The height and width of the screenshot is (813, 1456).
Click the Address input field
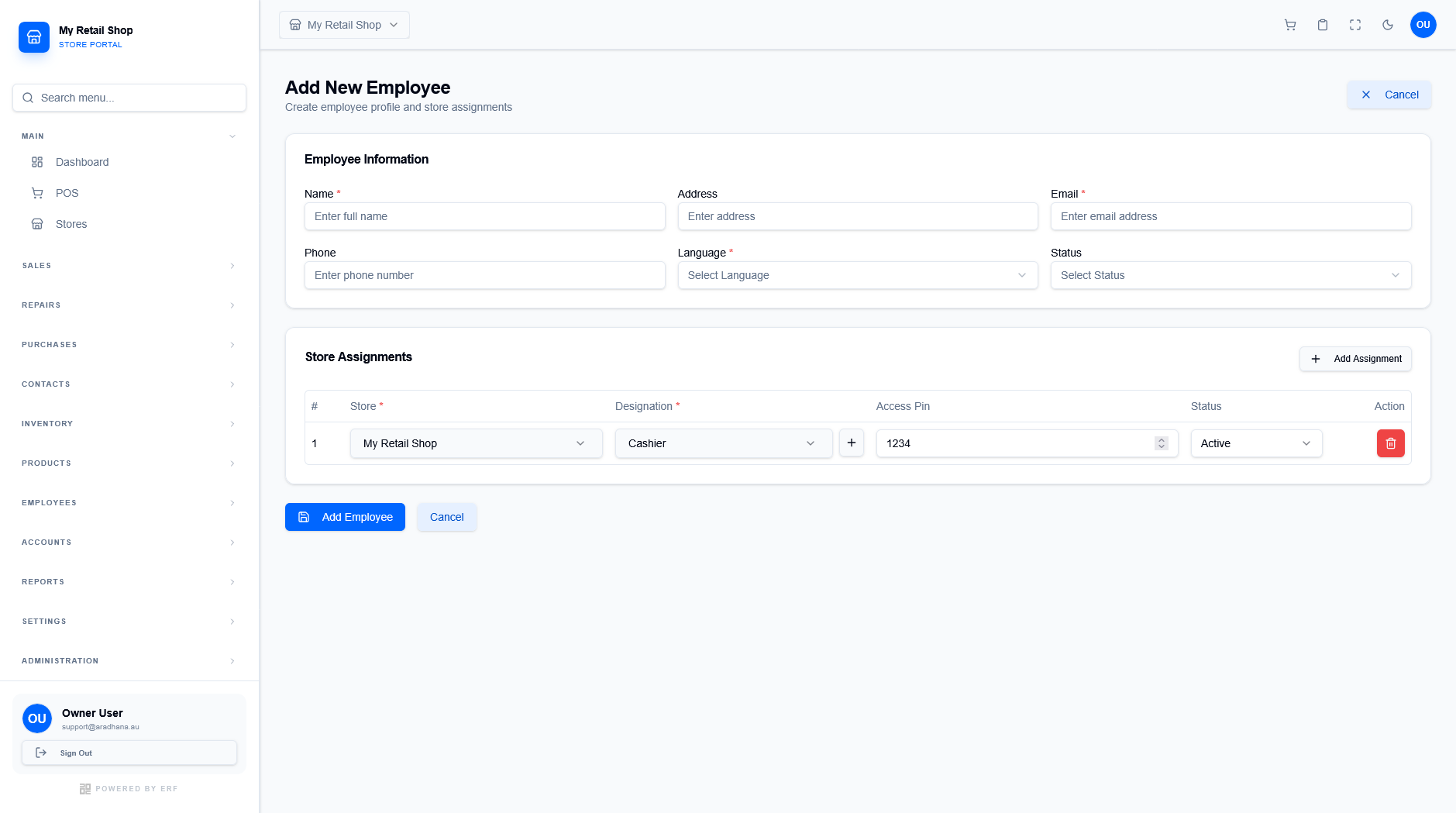click(x=858, y=216)
